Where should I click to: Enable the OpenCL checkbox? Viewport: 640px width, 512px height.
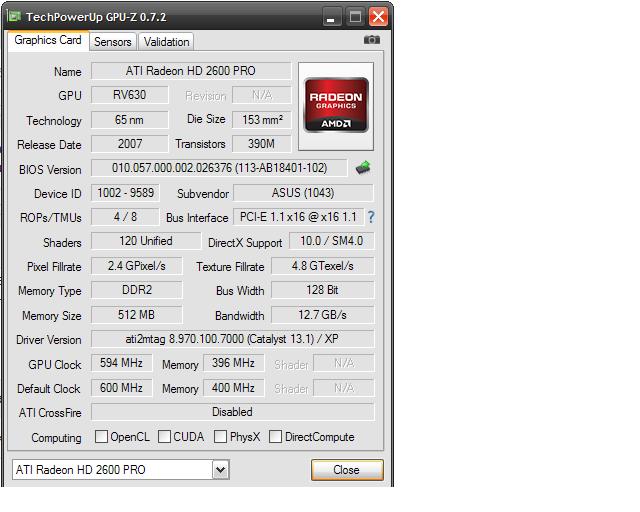(x=101, y=436)
